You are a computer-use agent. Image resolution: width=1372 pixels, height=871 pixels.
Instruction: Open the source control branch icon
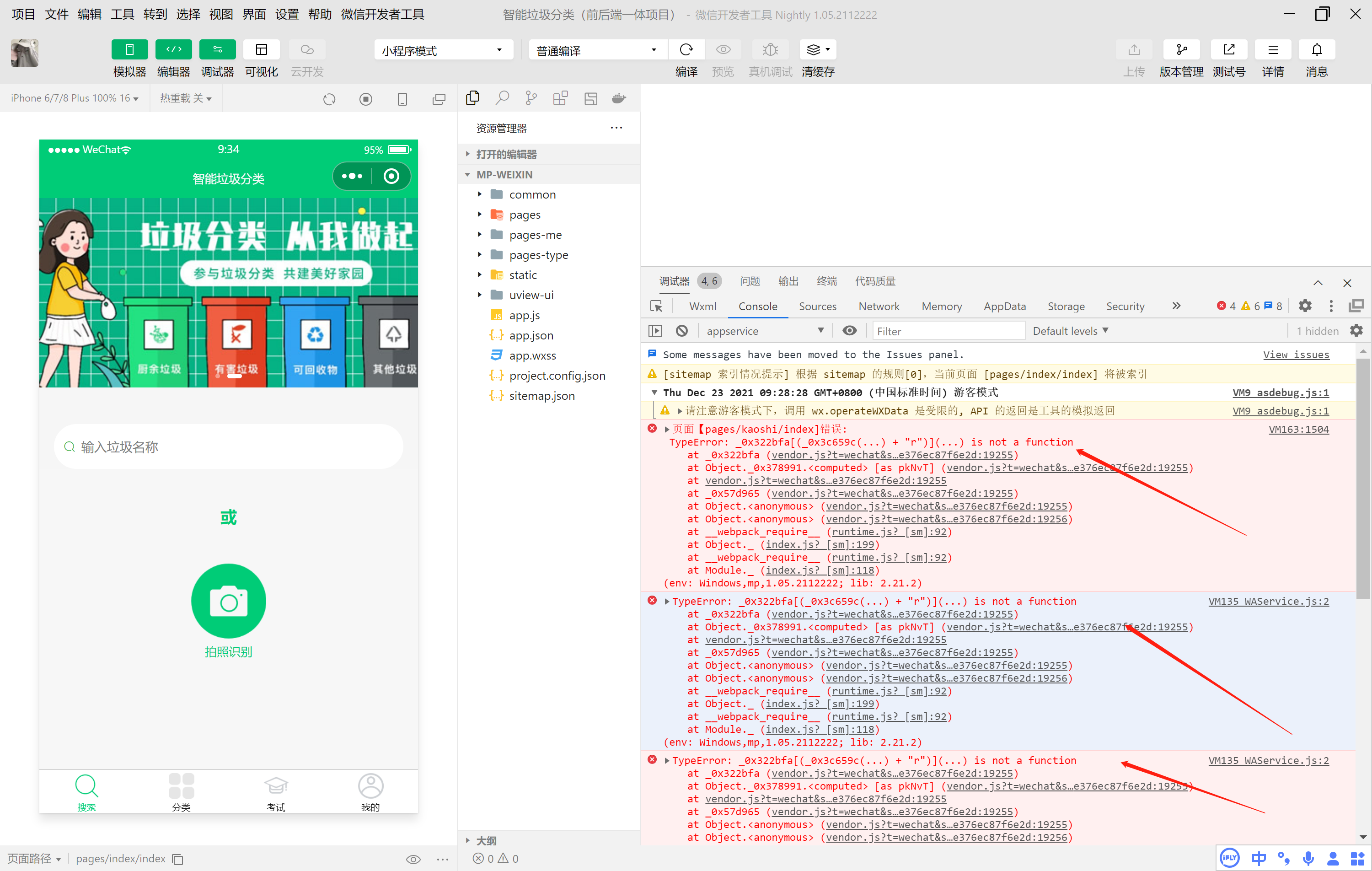531,99
